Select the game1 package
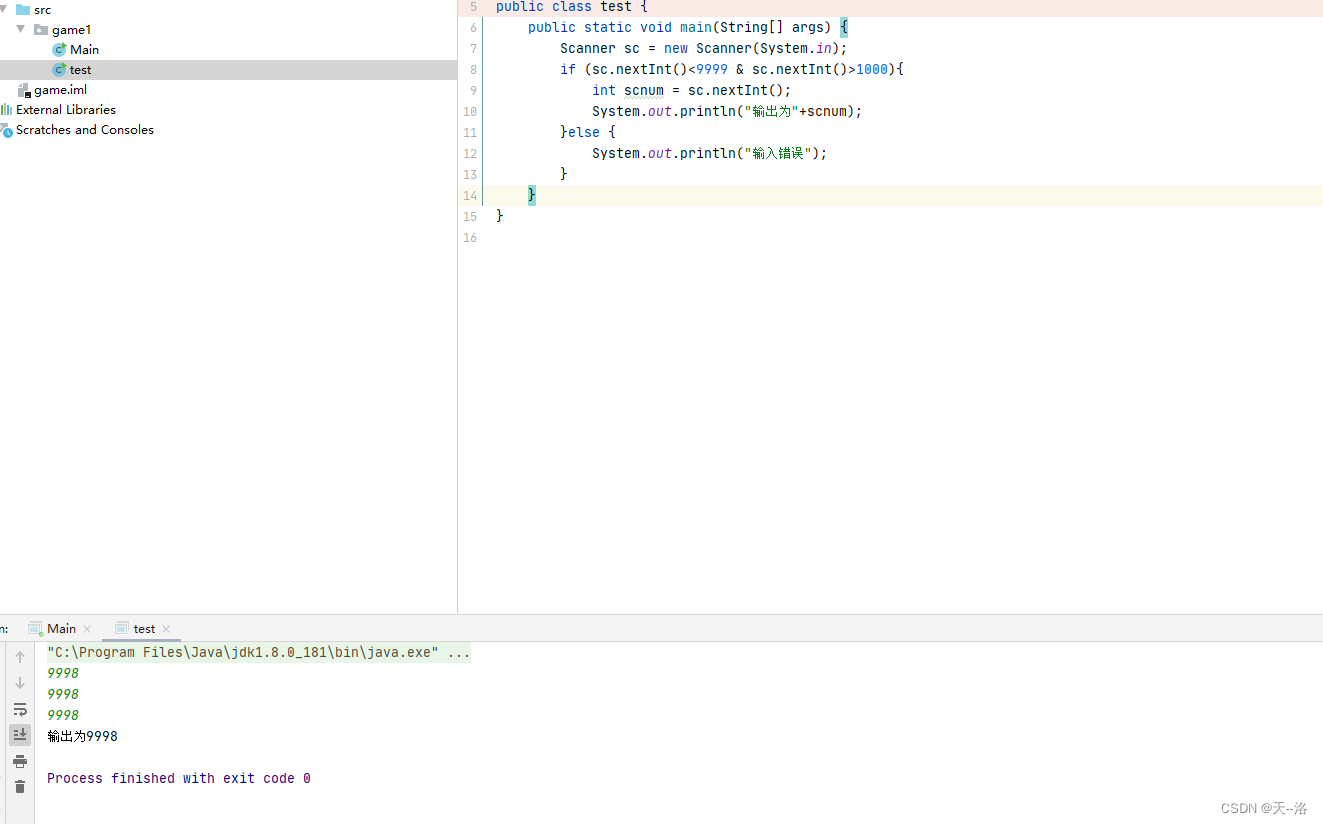 point(71,30)
